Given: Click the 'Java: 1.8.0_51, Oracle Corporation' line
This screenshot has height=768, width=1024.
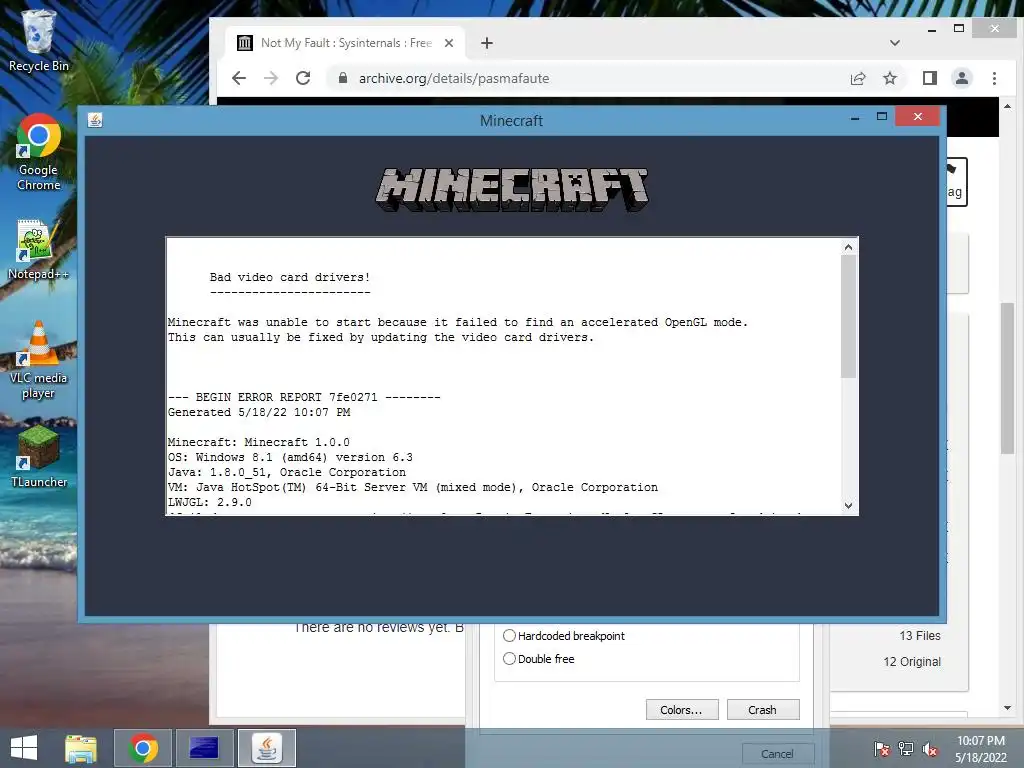Looking at the screenshot, I should [x=287, y=472].
